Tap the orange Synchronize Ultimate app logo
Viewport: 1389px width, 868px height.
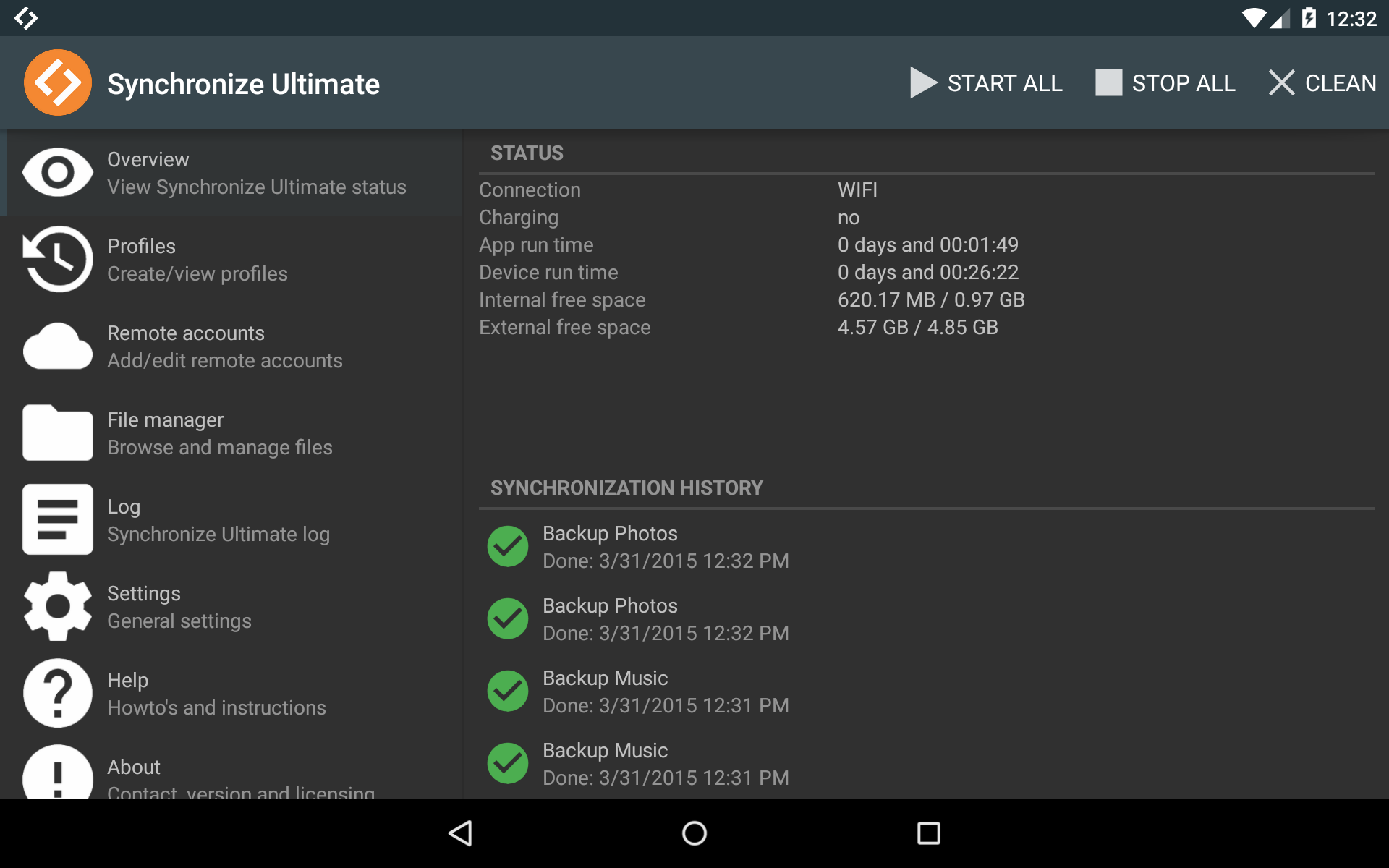tap(57, 82)
